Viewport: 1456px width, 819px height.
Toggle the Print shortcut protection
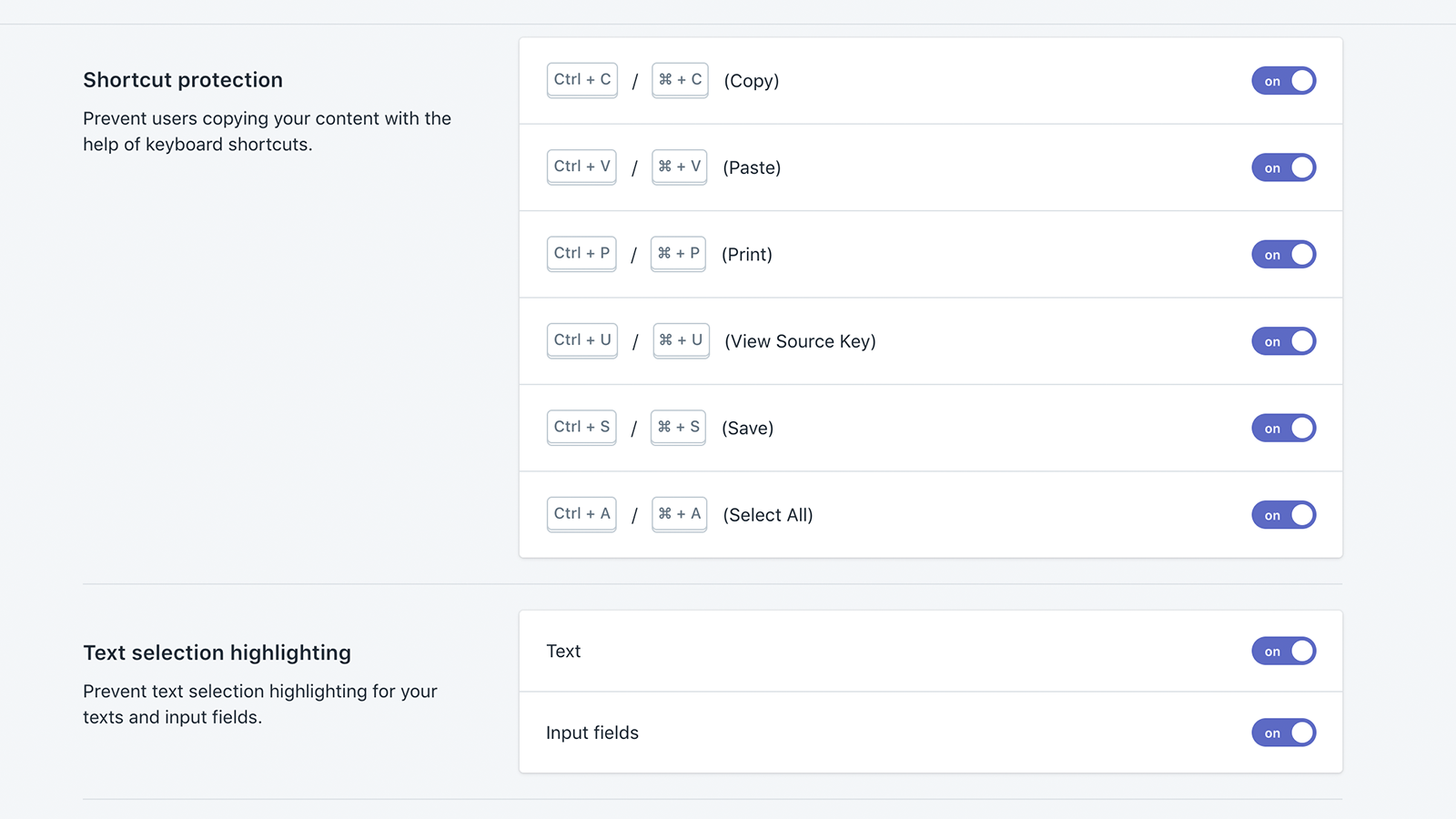click(1283, 255)
